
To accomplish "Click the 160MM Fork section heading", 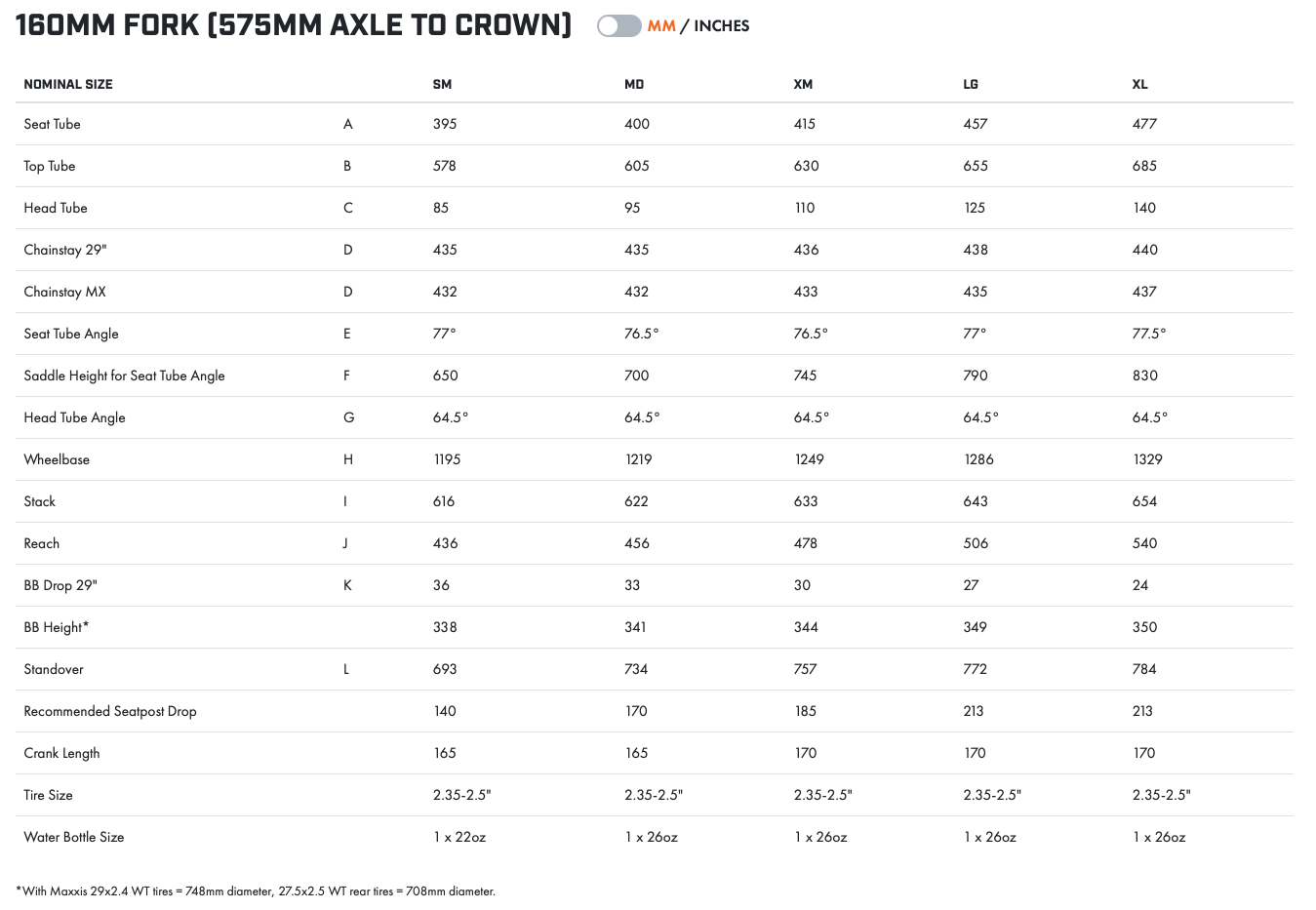I will [x=294, y=25].
